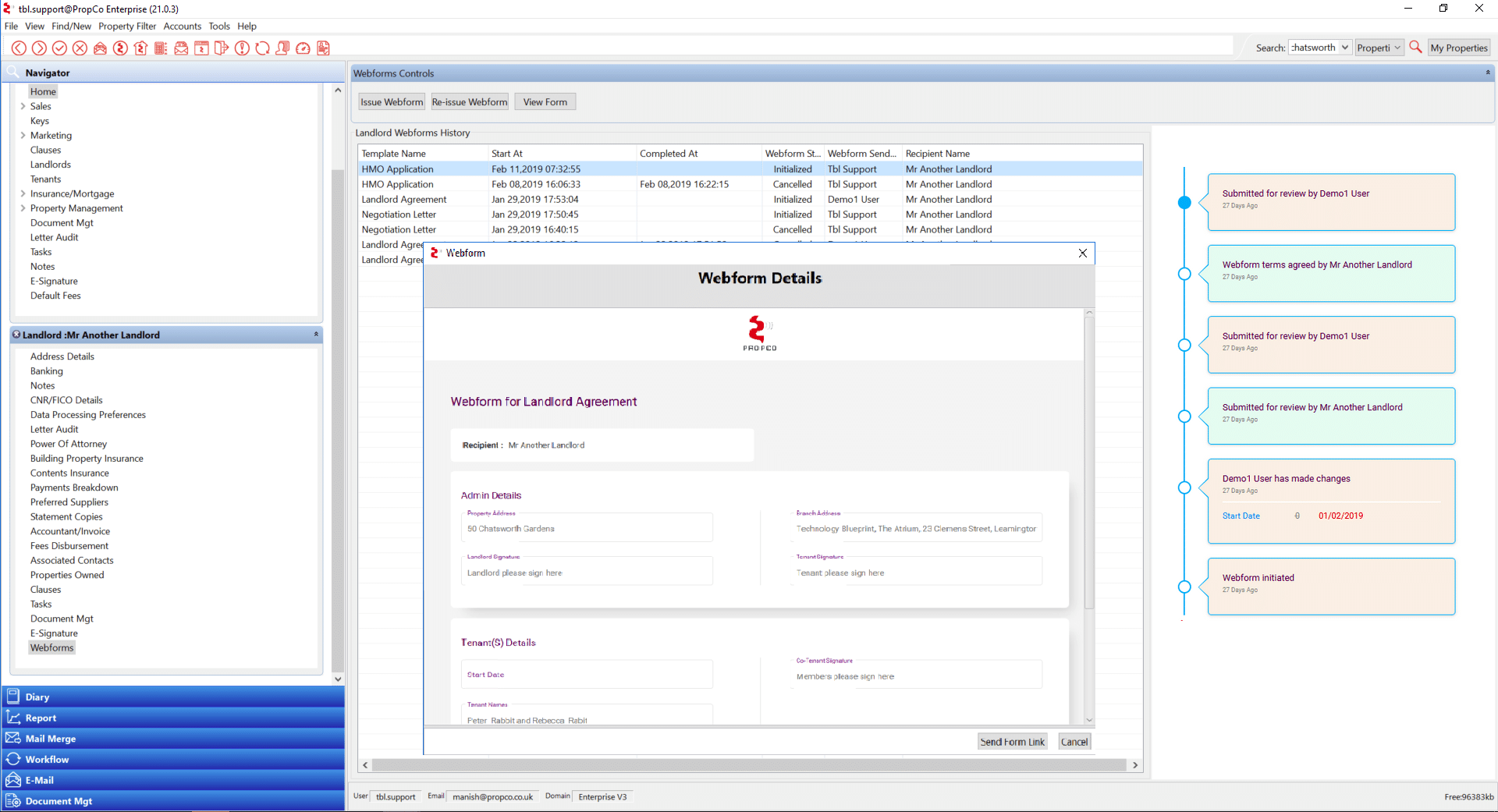Click the horizontal scrollbar under the history table

(749, 765)
